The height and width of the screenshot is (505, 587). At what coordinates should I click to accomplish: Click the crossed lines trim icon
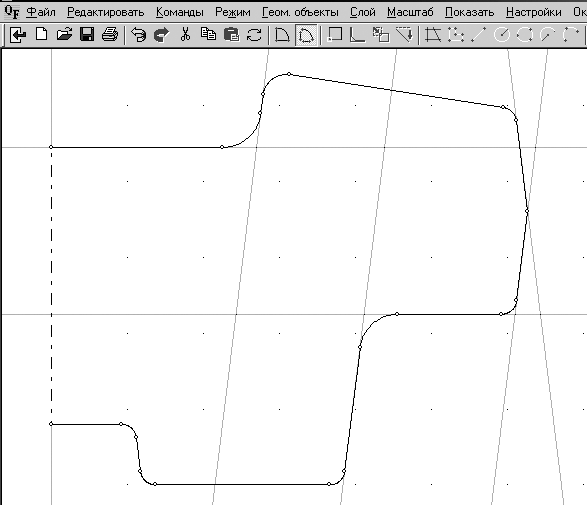(x=433, y=35)
